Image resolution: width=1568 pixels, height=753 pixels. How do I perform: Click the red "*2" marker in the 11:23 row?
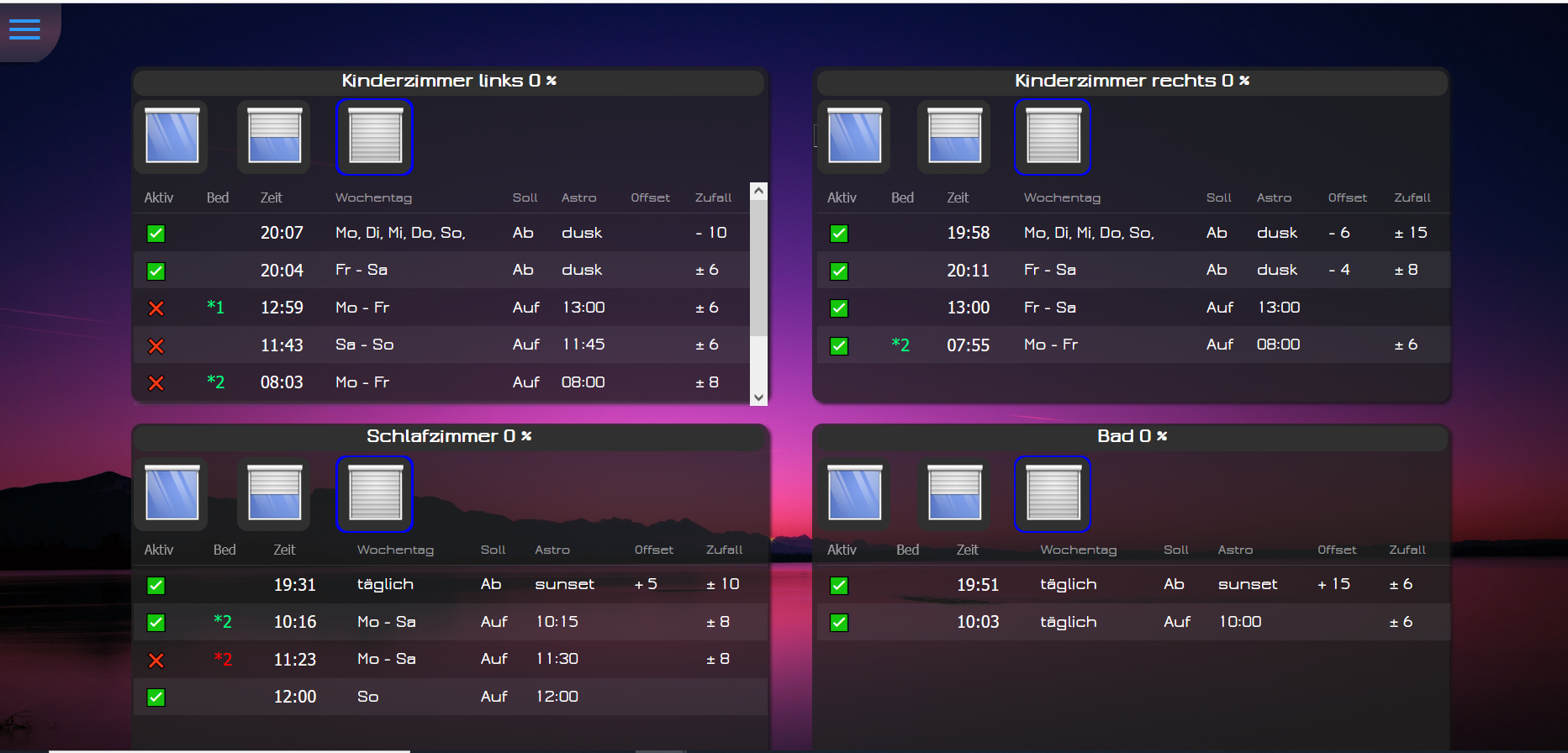223,658
